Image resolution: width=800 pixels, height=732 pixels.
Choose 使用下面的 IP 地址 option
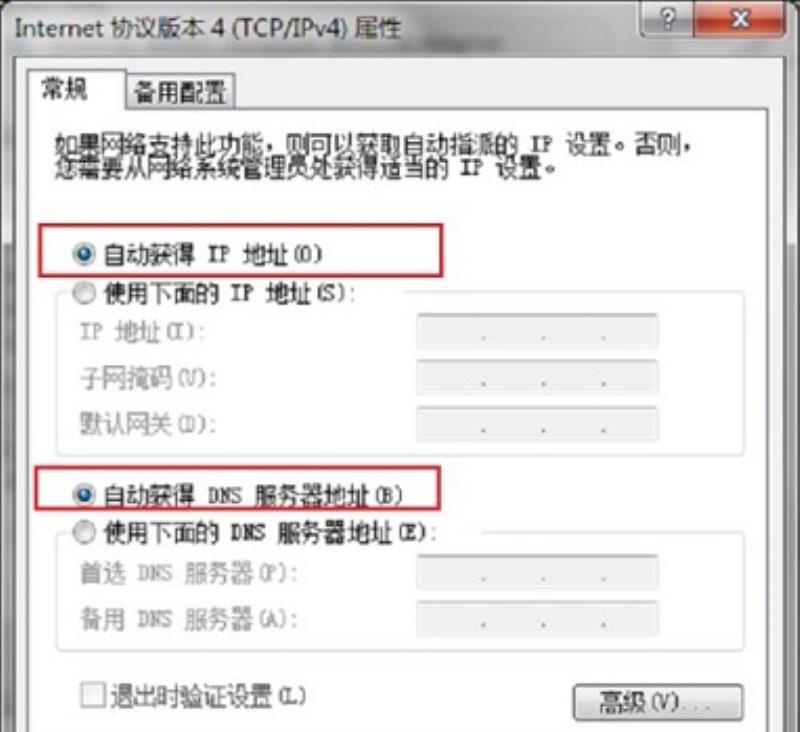(x=84, y=293)
